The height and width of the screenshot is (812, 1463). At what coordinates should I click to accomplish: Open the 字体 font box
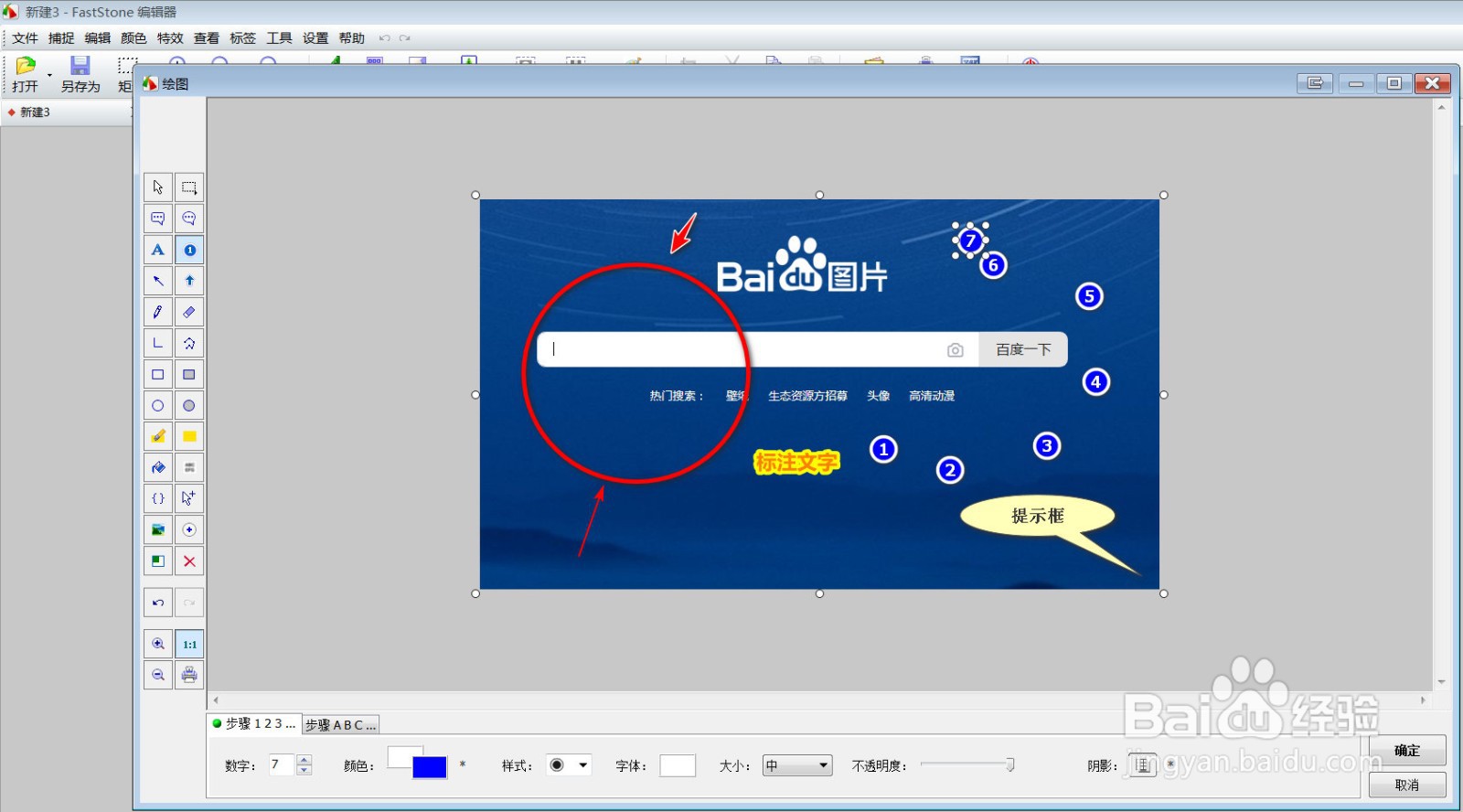click(x=678, y=765)
